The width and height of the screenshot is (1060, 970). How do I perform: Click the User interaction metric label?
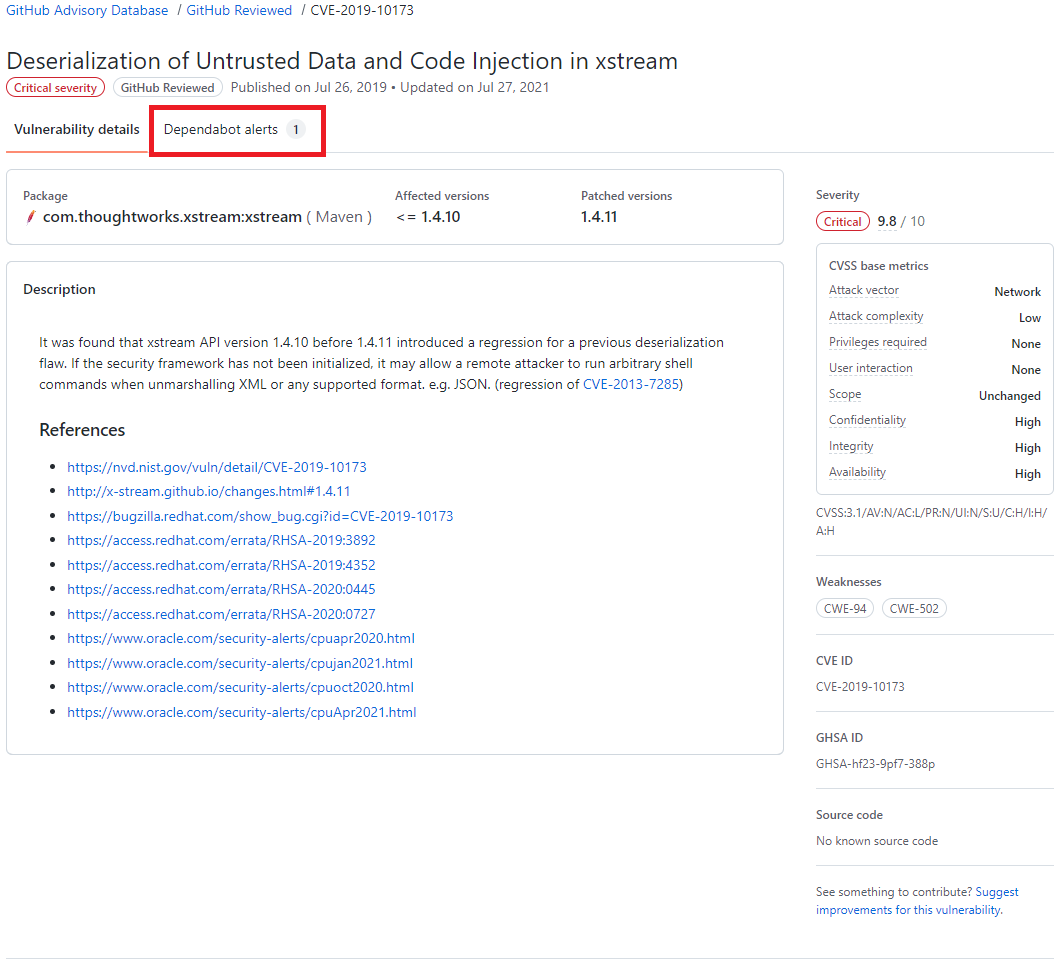(870, 368)
